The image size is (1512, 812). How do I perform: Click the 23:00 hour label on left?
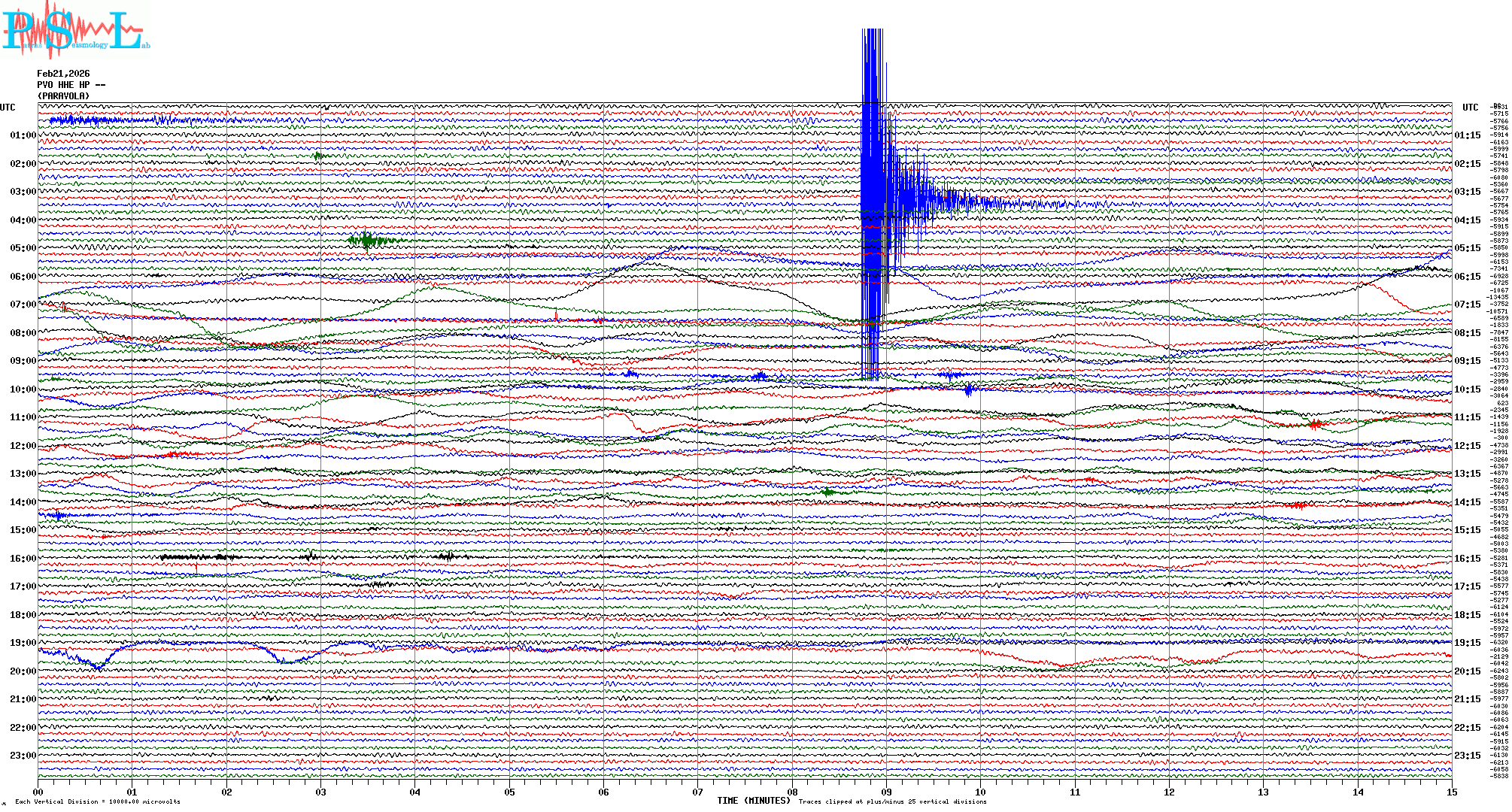coord(23,756)
